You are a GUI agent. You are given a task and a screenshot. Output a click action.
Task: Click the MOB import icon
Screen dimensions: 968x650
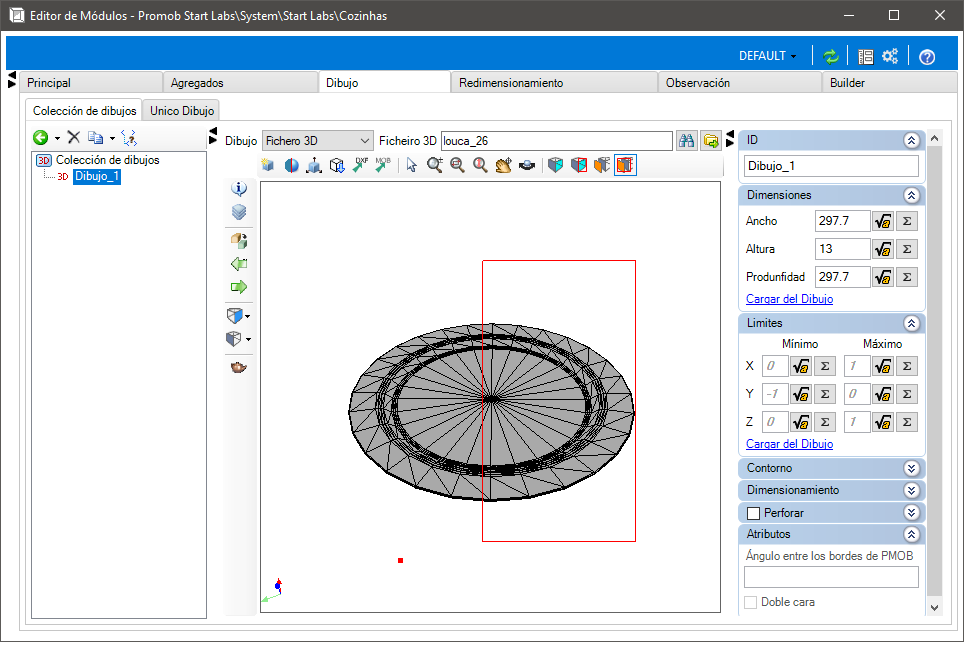[383, 165]
